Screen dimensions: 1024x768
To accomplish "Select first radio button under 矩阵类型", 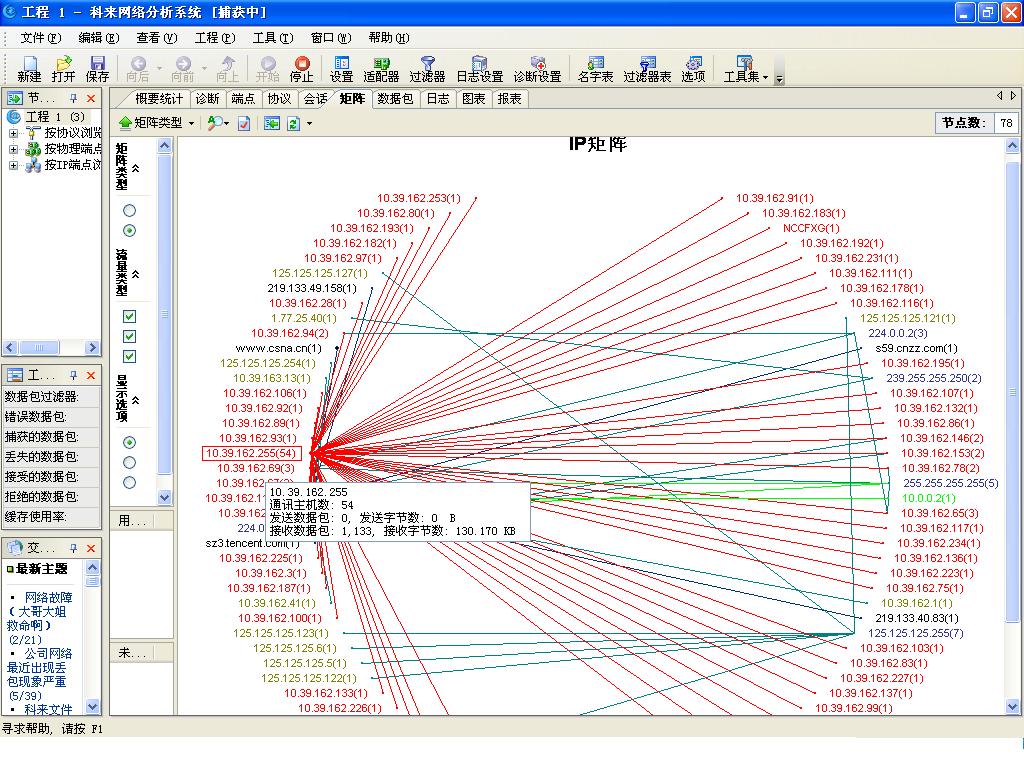I will pyautogui.click(x=129, y=211).
